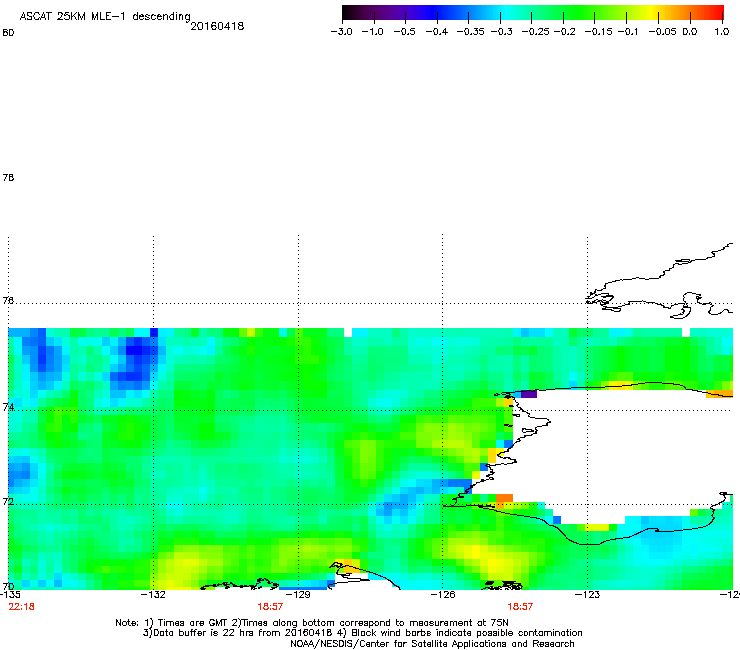The height and width of the screenshot is (650, 740).
Task: Click the "-0.1" color scale label
Action: [627, 32]
